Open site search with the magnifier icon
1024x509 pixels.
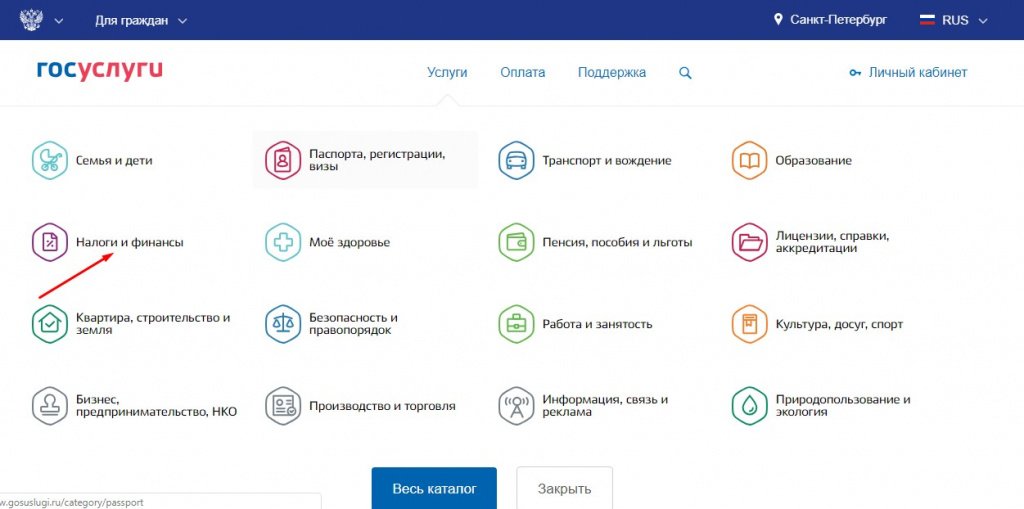[x=685, y=73]
